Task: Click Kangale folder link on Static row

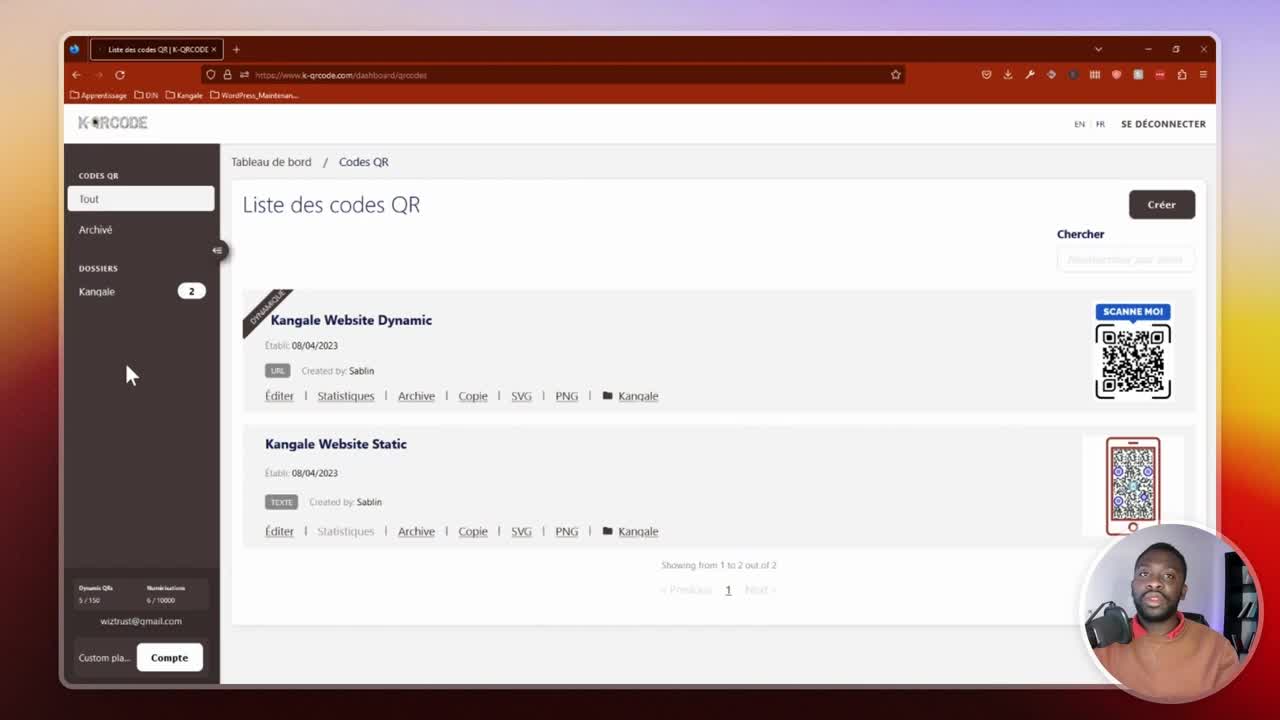Action: [x=638, y=531]
